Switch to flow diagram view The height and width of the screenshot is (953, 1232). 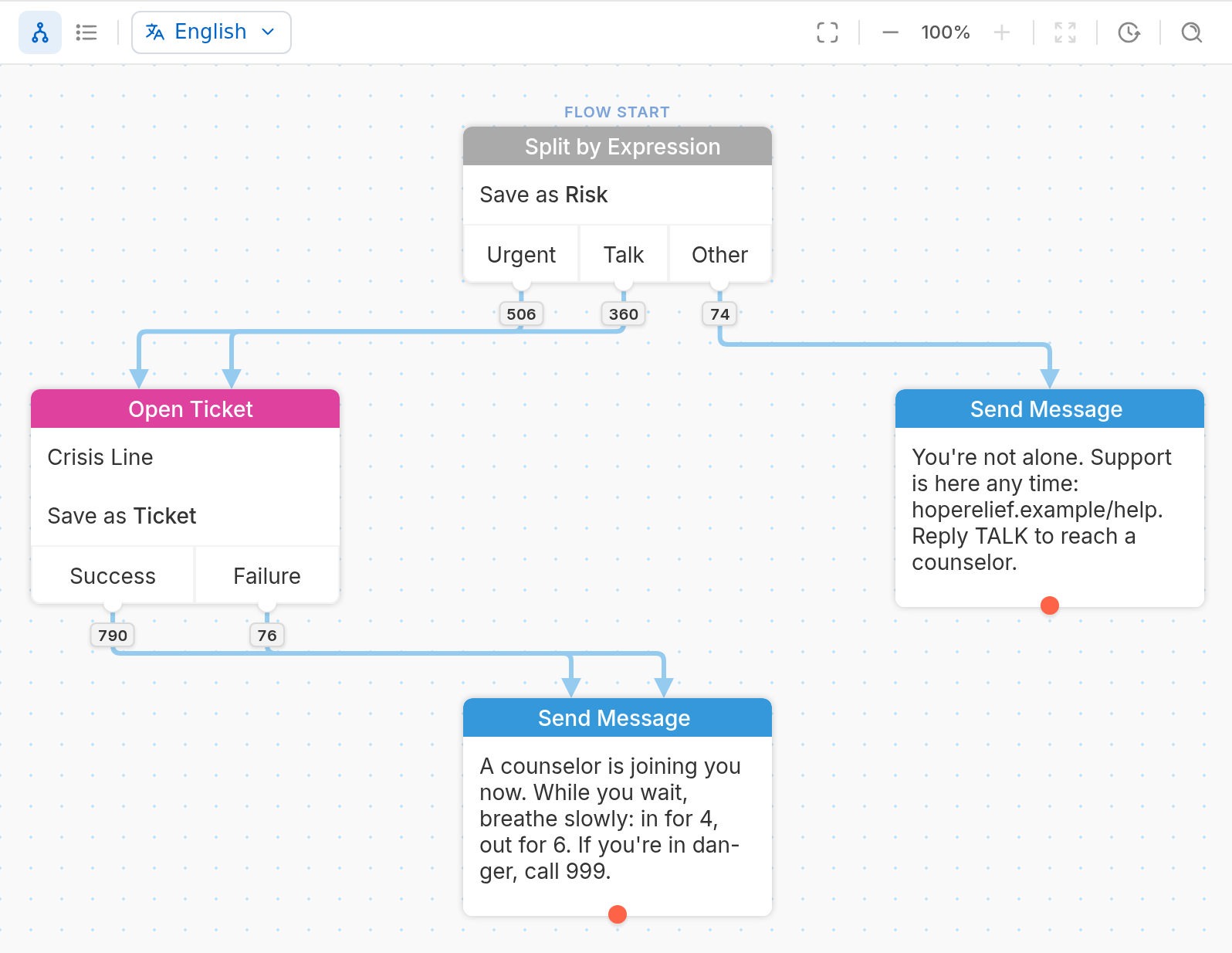pyautogui.click(x=40, y=32)
